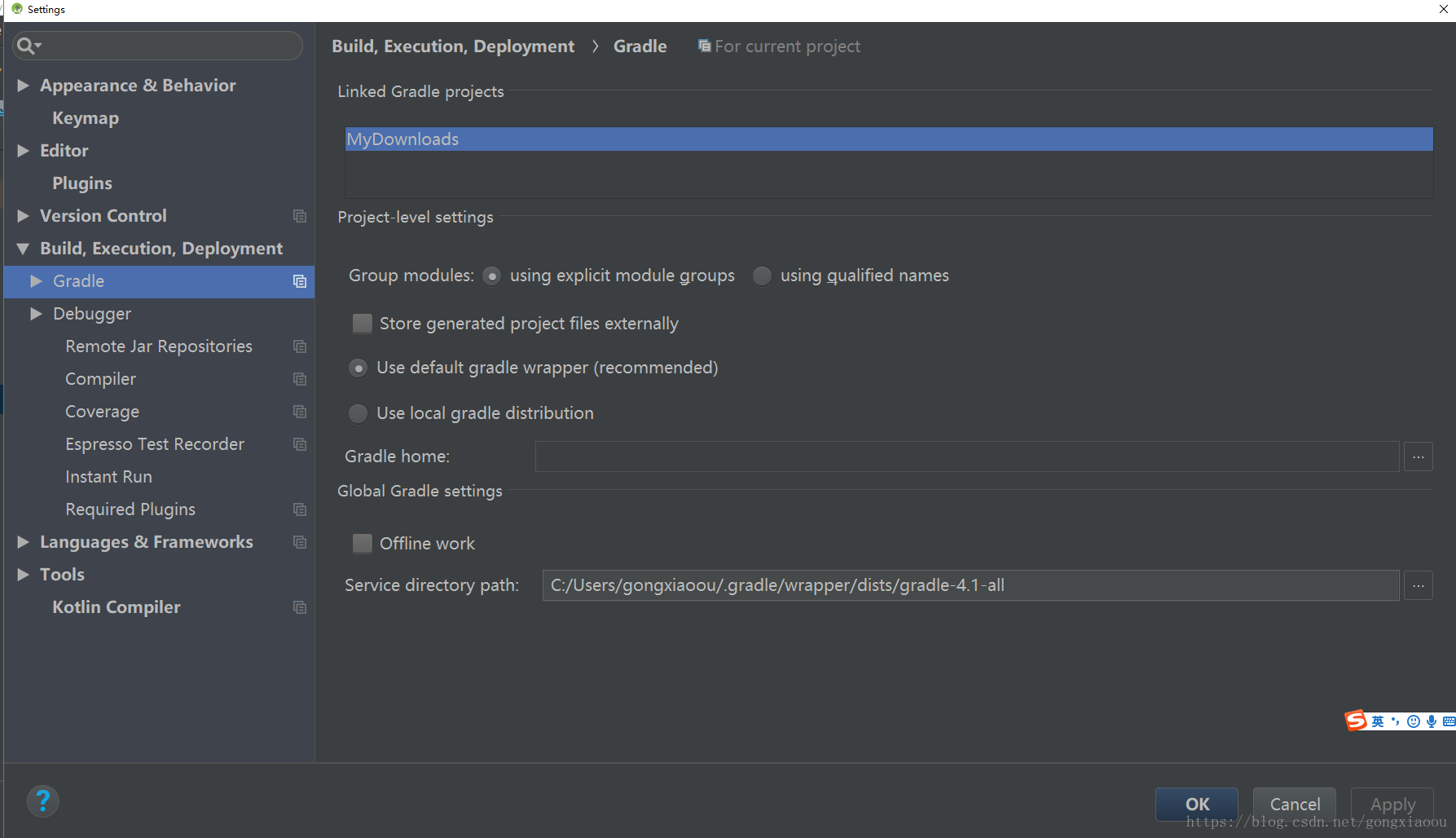
Task: Click the settings search field
Action: click(x=158, y=46)
